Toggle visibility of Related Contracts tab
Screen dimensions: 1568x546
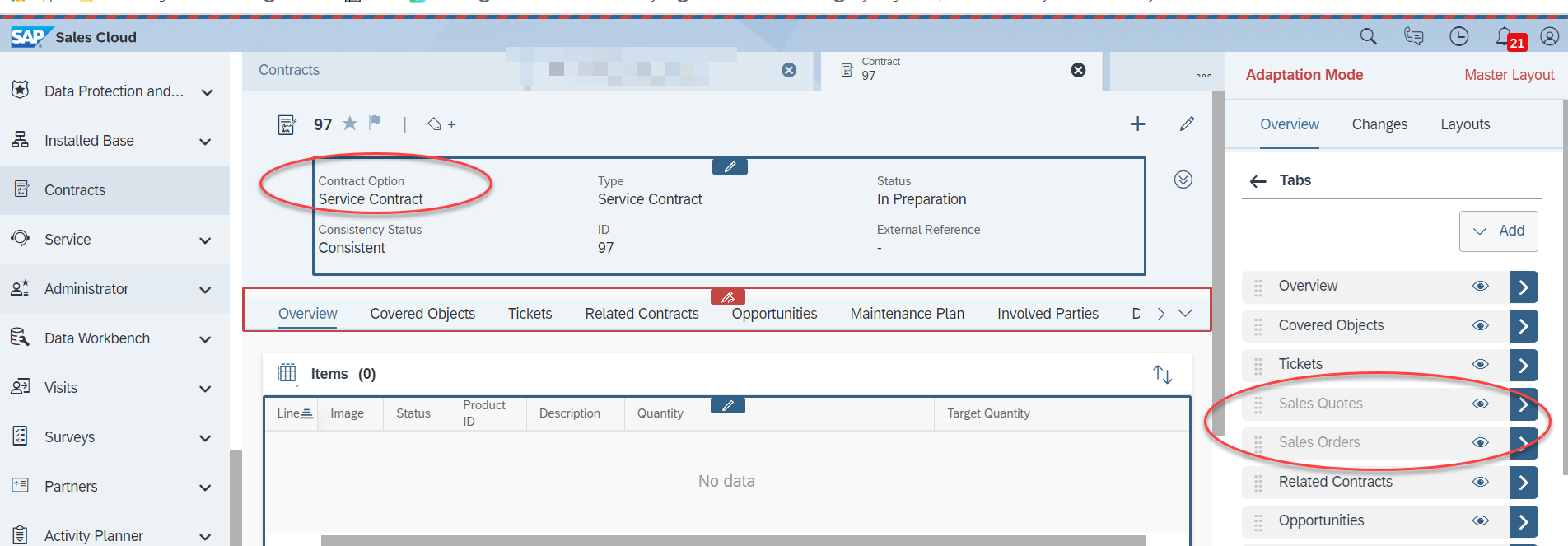[x=1481, y=483]
